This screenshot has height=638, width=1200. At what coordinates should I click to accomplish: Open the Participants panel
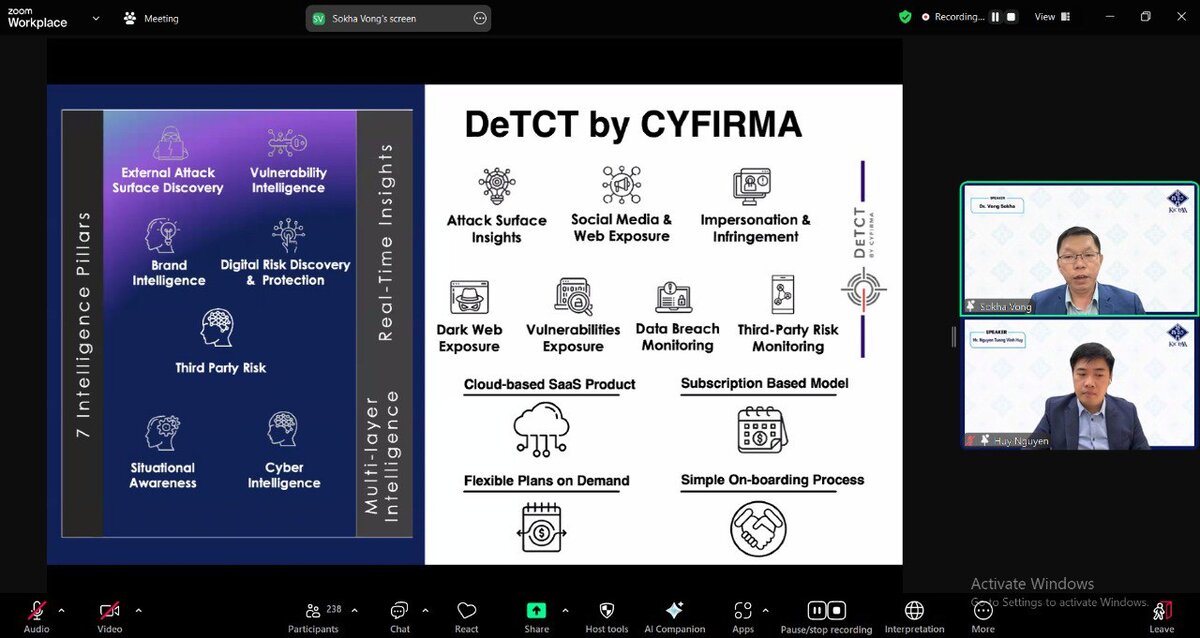pyautogui.click(x=314, y=616)
